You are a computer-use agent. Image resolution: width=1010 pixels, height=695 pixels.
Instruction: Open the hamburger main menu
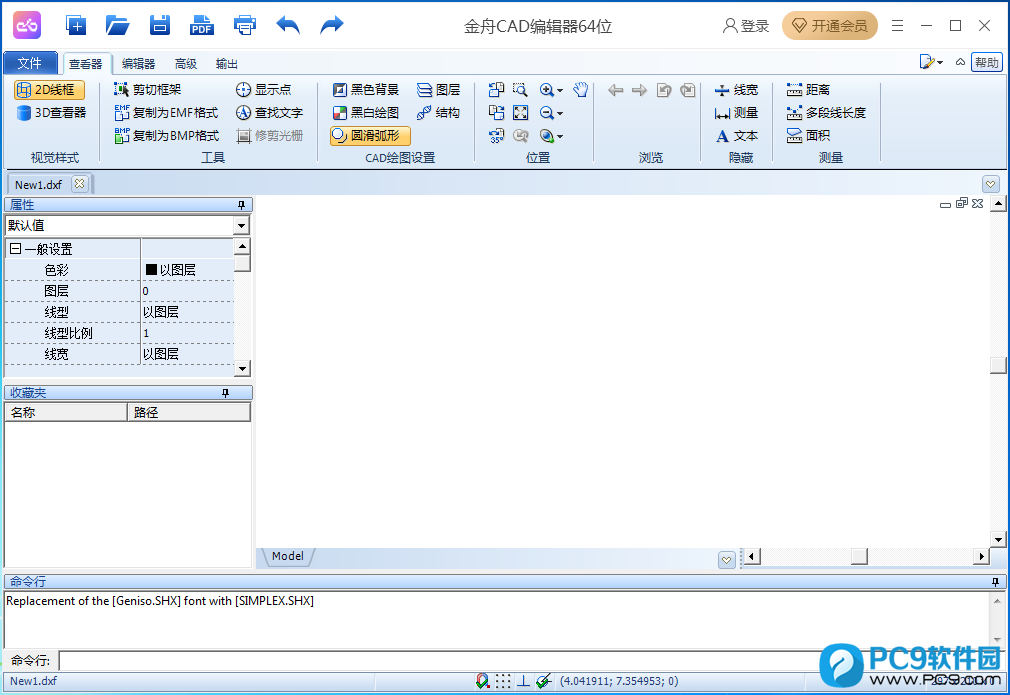[x=897, y=26]
